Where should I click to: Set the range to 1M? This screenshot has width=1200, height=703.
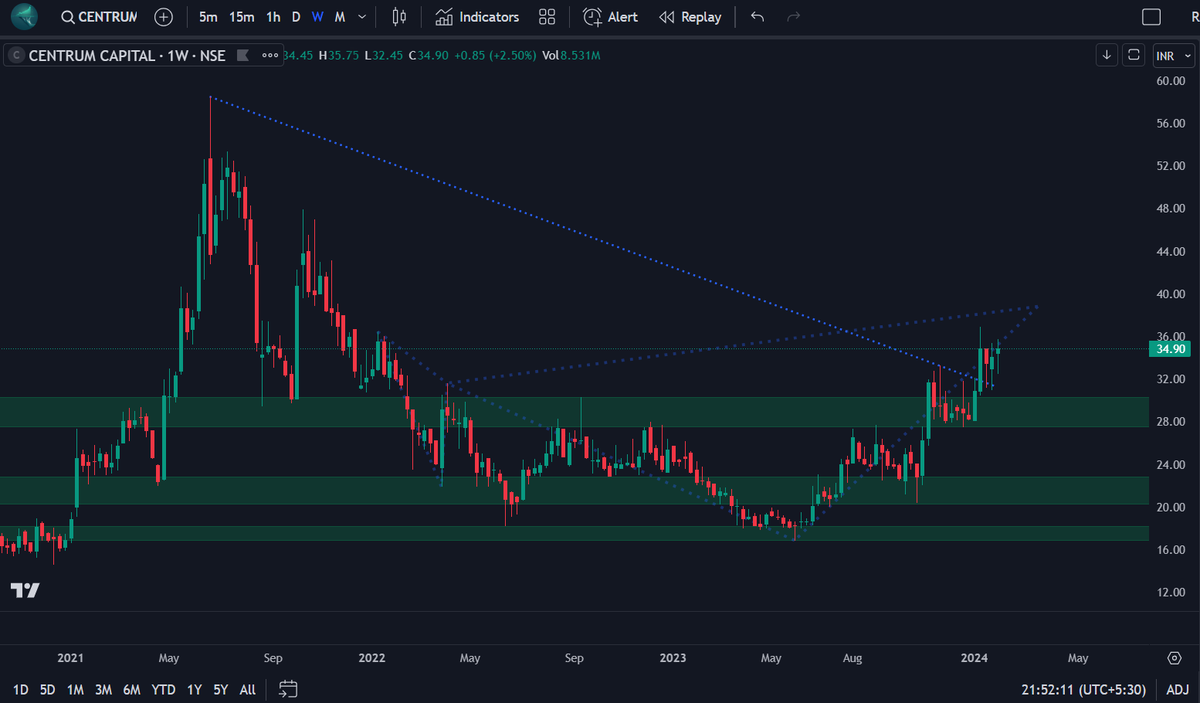click(x=75, y=689)
